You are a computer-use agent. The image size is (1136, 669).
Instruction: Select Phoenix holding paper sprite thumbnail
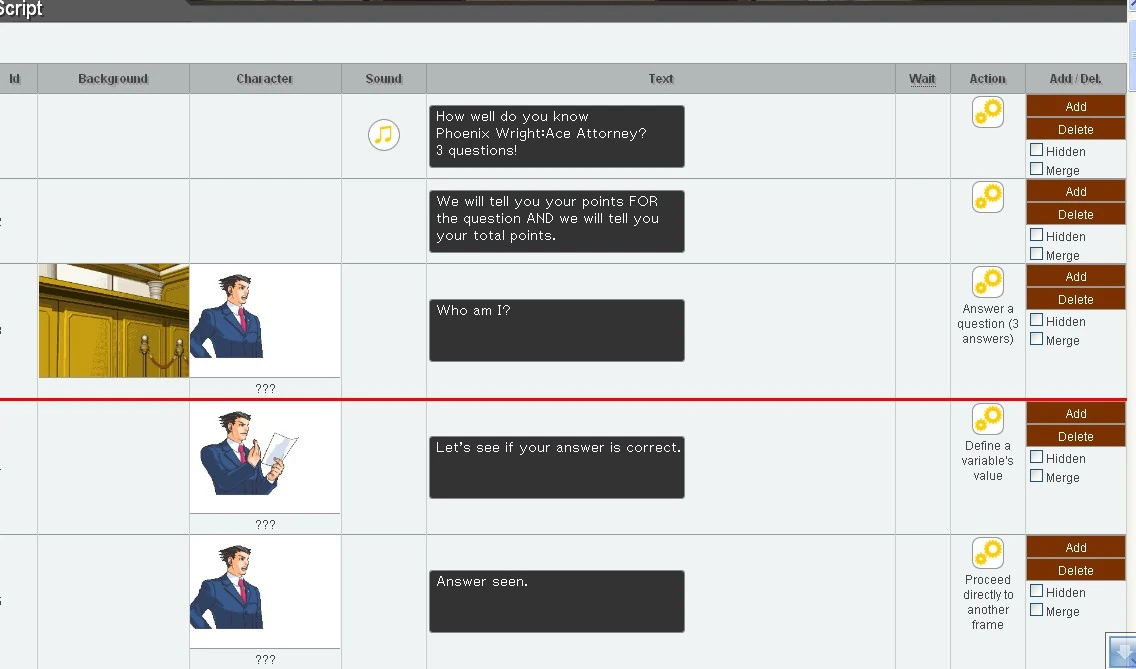click(265, 457)
